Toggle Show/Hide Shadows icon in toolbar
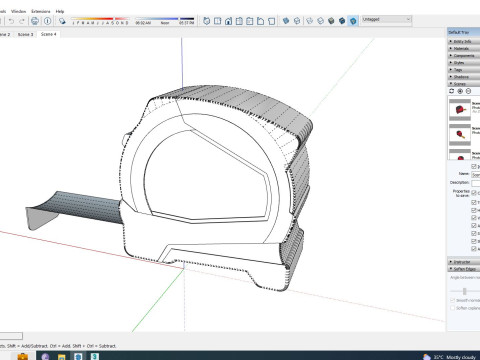Screen dimensions: 480x360 [x=62, y=21]
